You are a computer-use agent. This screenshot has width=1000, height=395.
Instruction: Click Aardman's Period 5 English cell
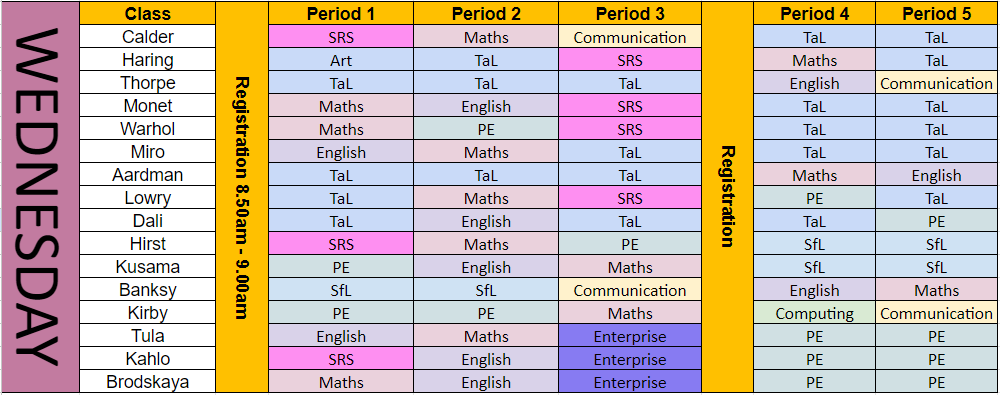tap(936, 175)
